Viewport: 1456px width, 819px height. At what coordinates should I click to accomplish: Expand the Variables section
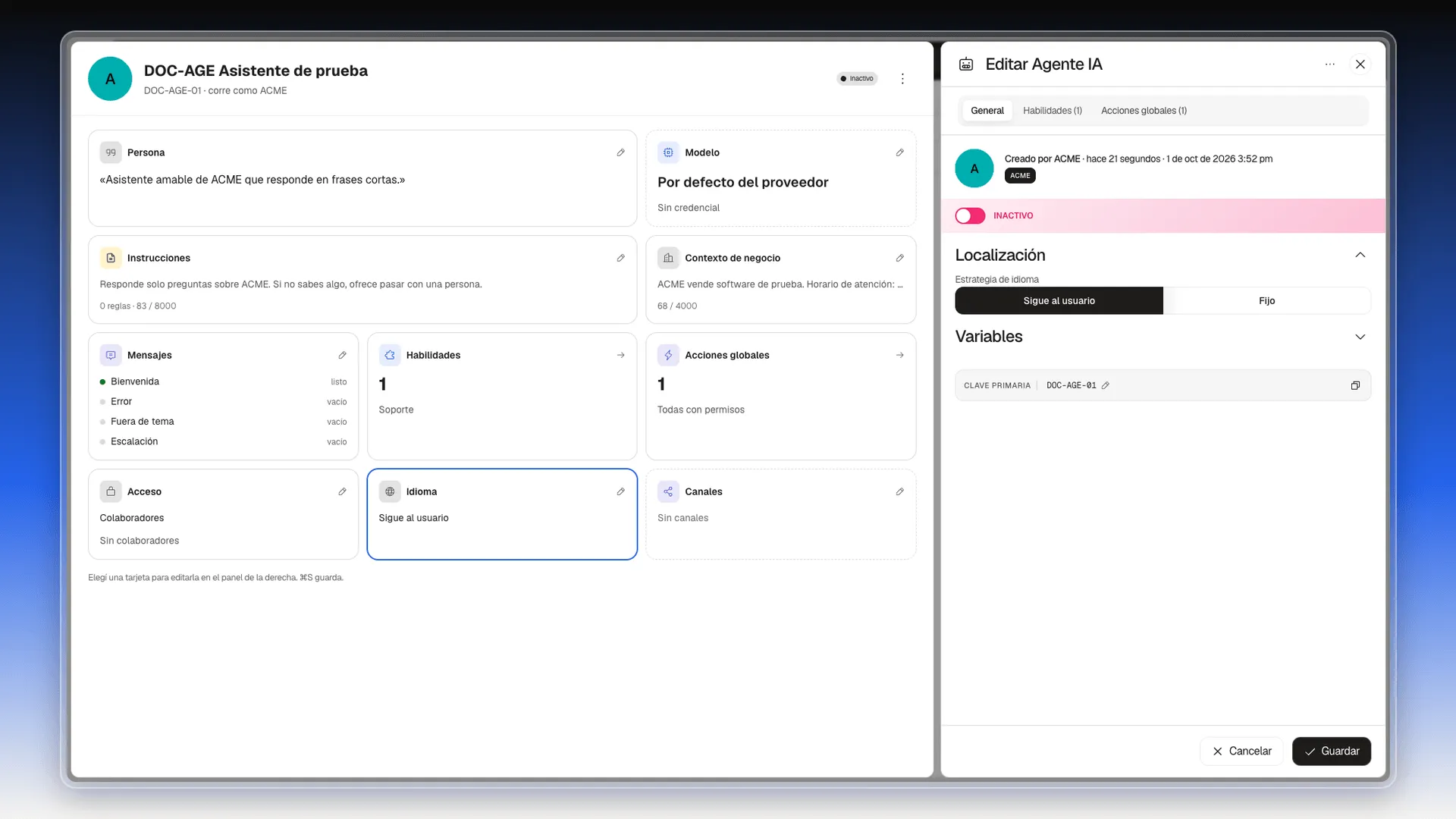pos(1360,337)
